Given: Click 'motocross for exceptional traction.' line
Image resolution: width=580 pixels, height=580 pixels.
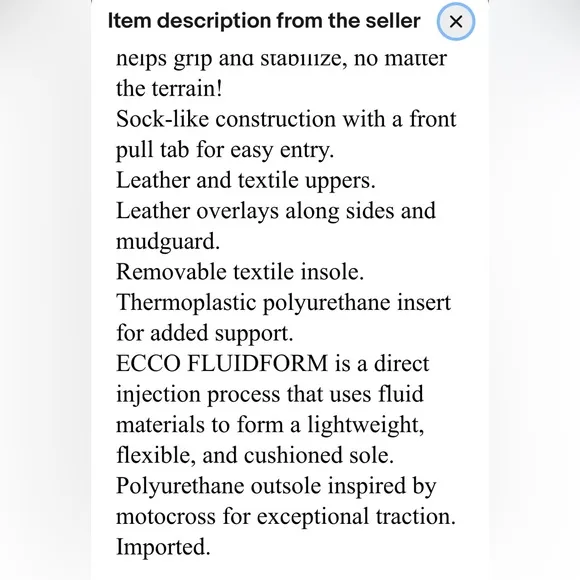Looking at the screenshot, I should point(286,517).
